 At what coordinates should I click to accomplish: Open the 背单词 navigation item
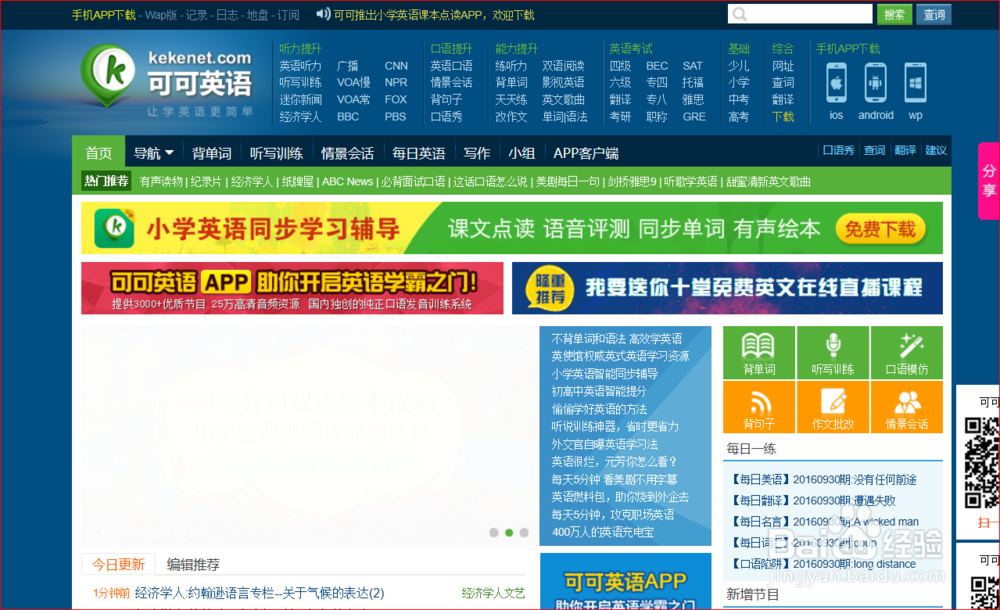pos(211,153)
